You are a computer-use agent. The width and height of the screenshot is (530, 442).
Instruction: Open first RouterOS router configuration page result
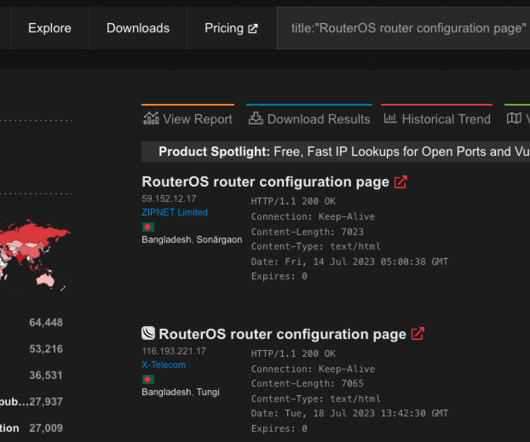pos(265,182)
